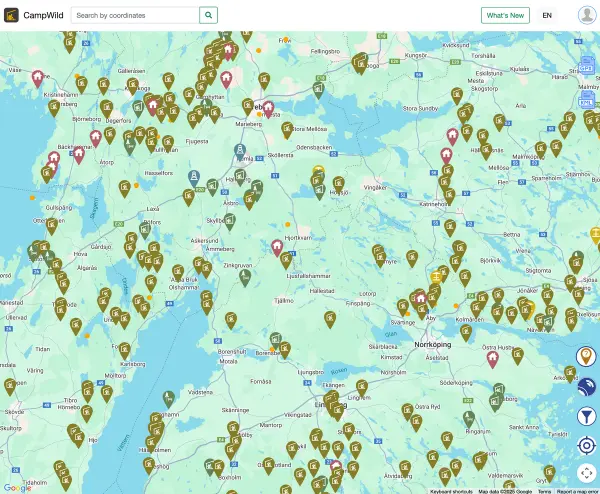
Task: Select the blue tower marker near Hasselfors
Action: (194, 178)
